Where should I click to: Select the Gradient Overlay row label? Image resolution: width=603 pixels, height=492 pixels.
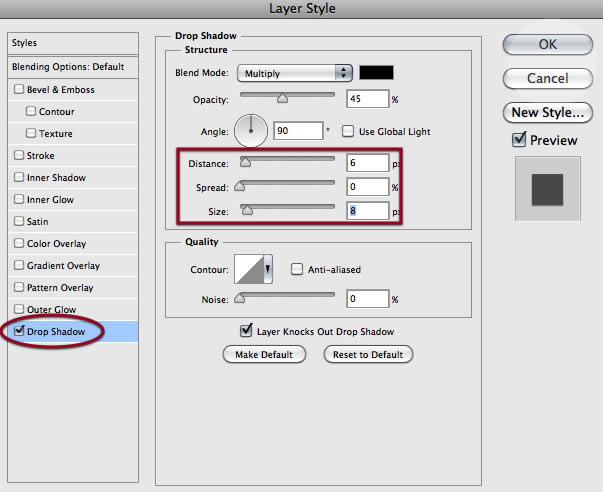[x=63, y=265]
